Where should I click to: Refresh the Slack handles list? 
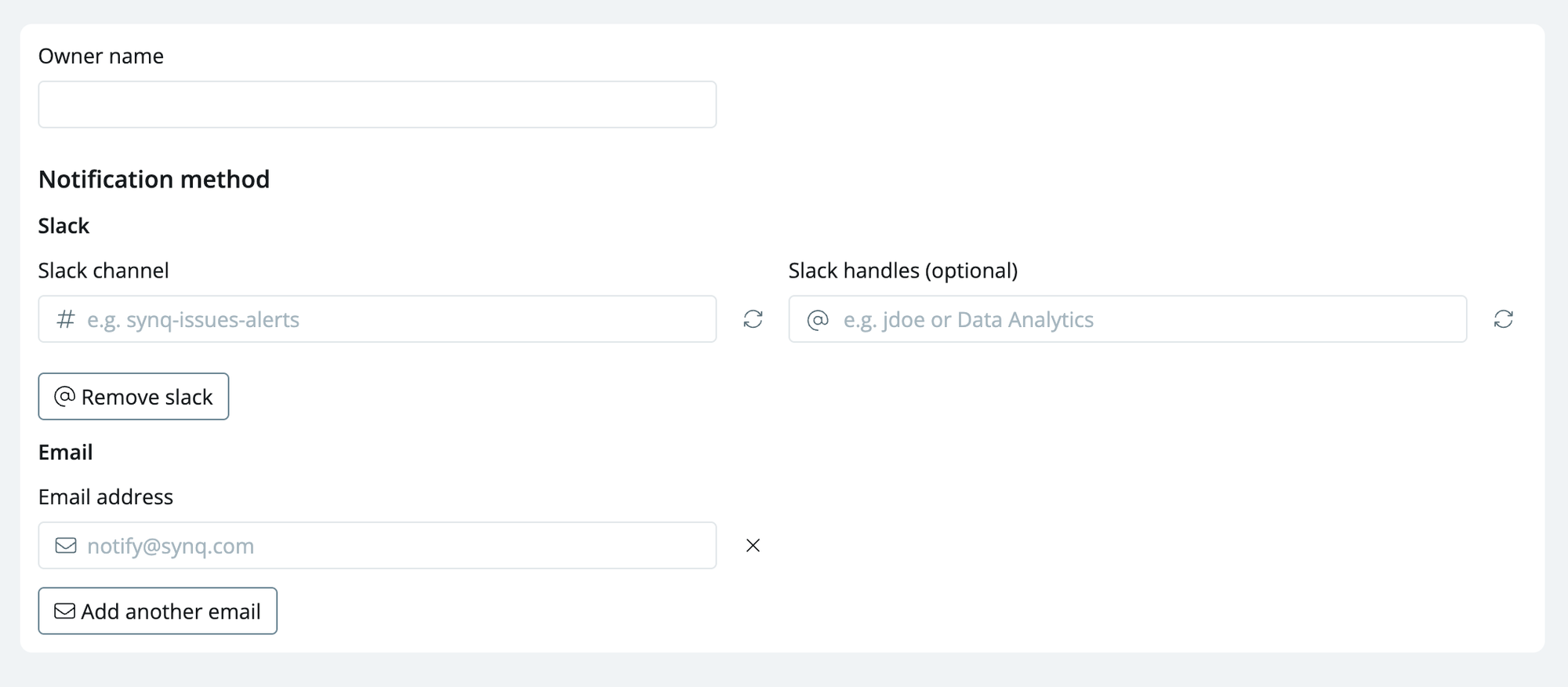pos(1503,319)
